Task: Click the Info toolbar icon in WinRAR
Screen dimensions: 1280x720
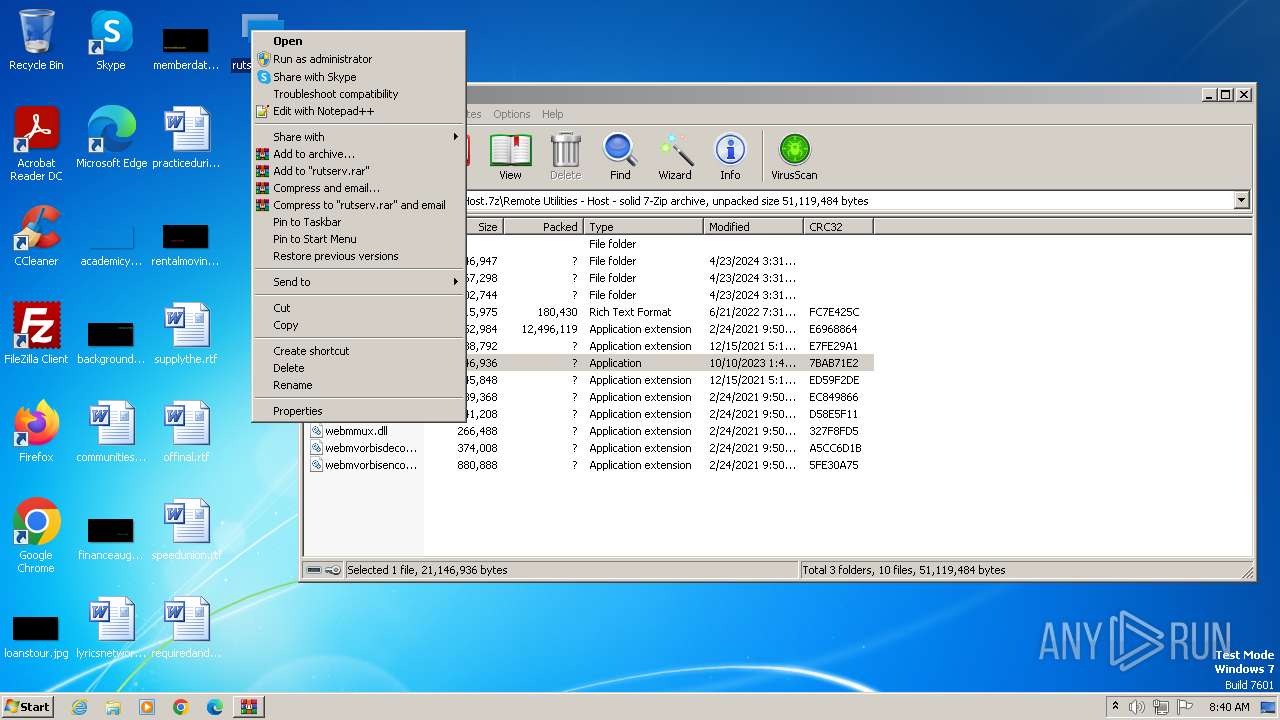Action: pyautogui.click(x=730, y=157)
